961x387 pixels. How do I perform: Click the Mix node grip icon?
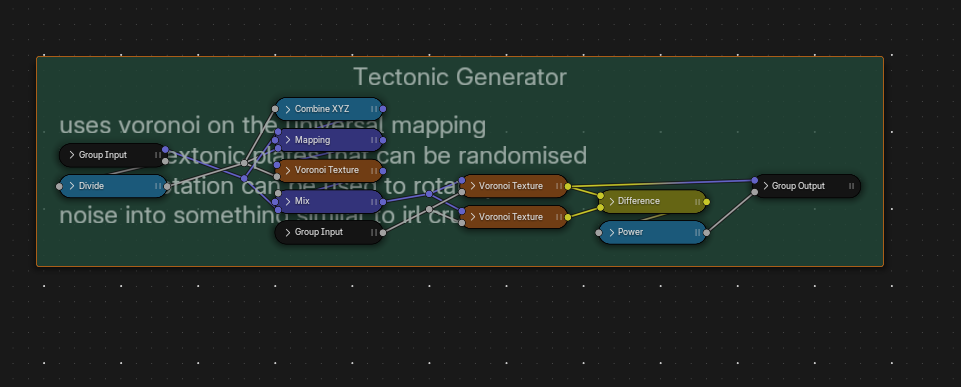(x=374, y=201)
